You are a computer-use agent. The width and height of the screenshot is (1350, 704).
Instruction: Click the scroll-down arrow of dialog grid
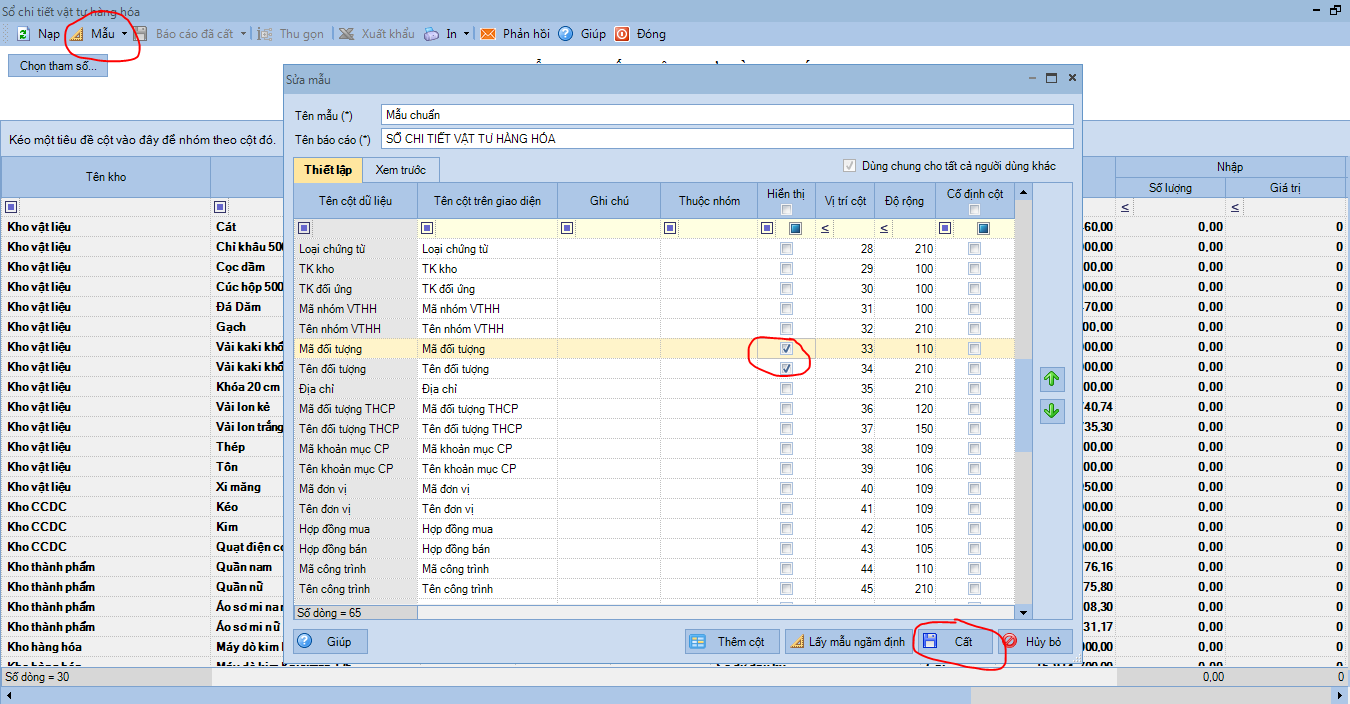[x=1023, y=612]
